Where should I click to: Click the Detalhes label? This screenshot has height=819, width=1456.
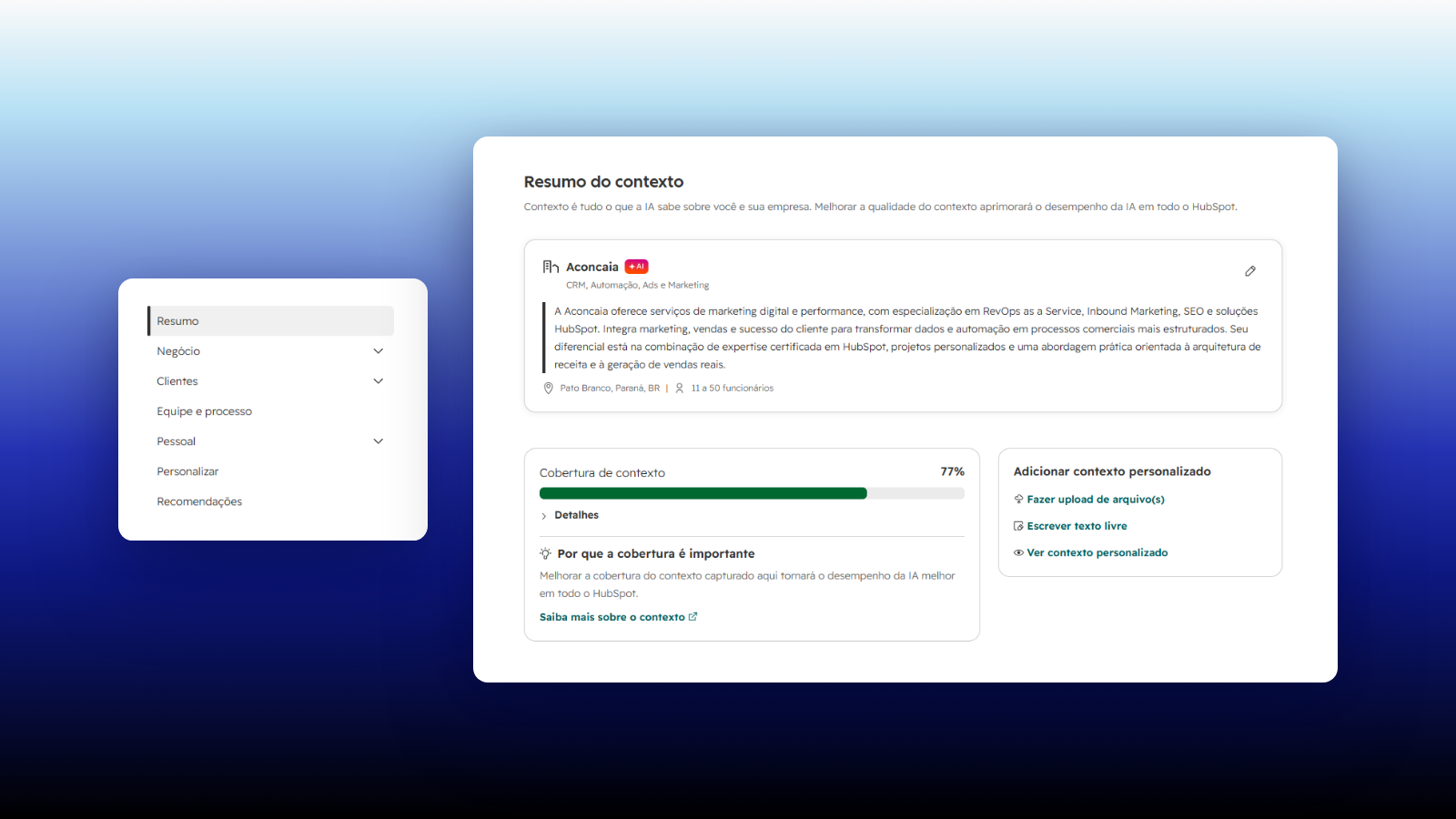[x=577, y=515]
